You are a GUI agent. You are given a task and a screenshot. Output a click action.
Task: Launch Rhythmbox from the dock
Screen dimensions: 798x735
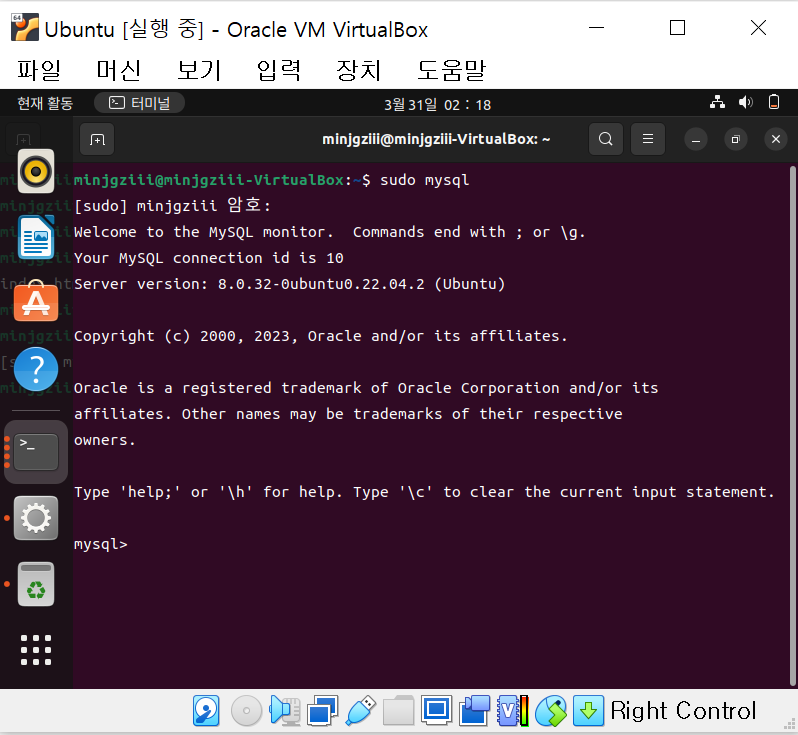coord(36,171)
